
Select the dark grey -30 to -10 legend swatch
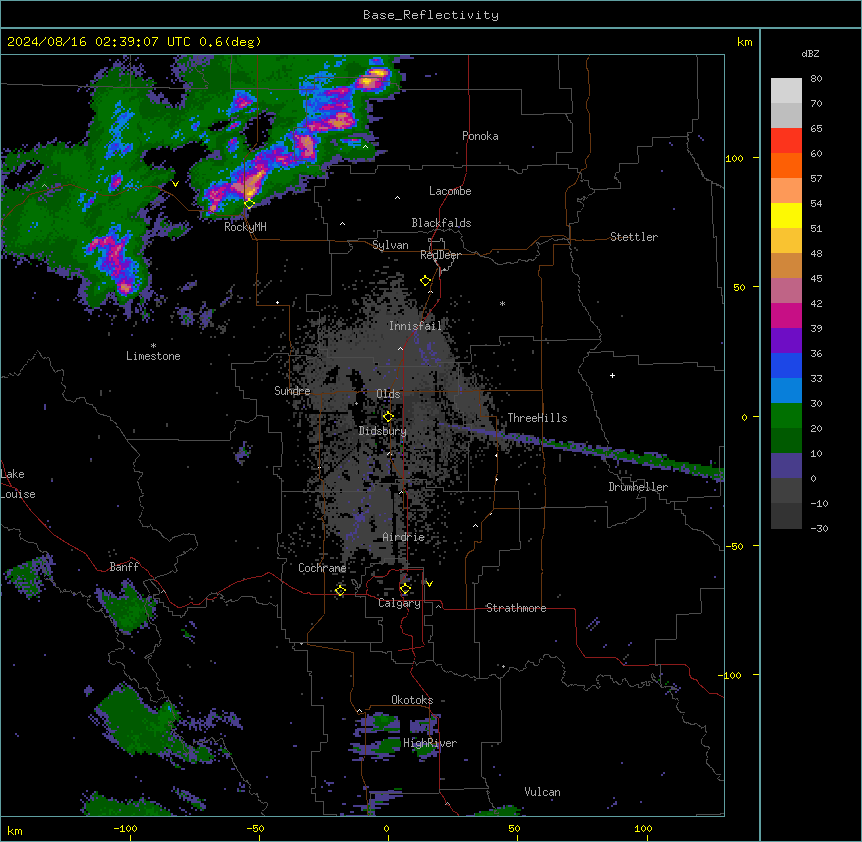point(786,516)
